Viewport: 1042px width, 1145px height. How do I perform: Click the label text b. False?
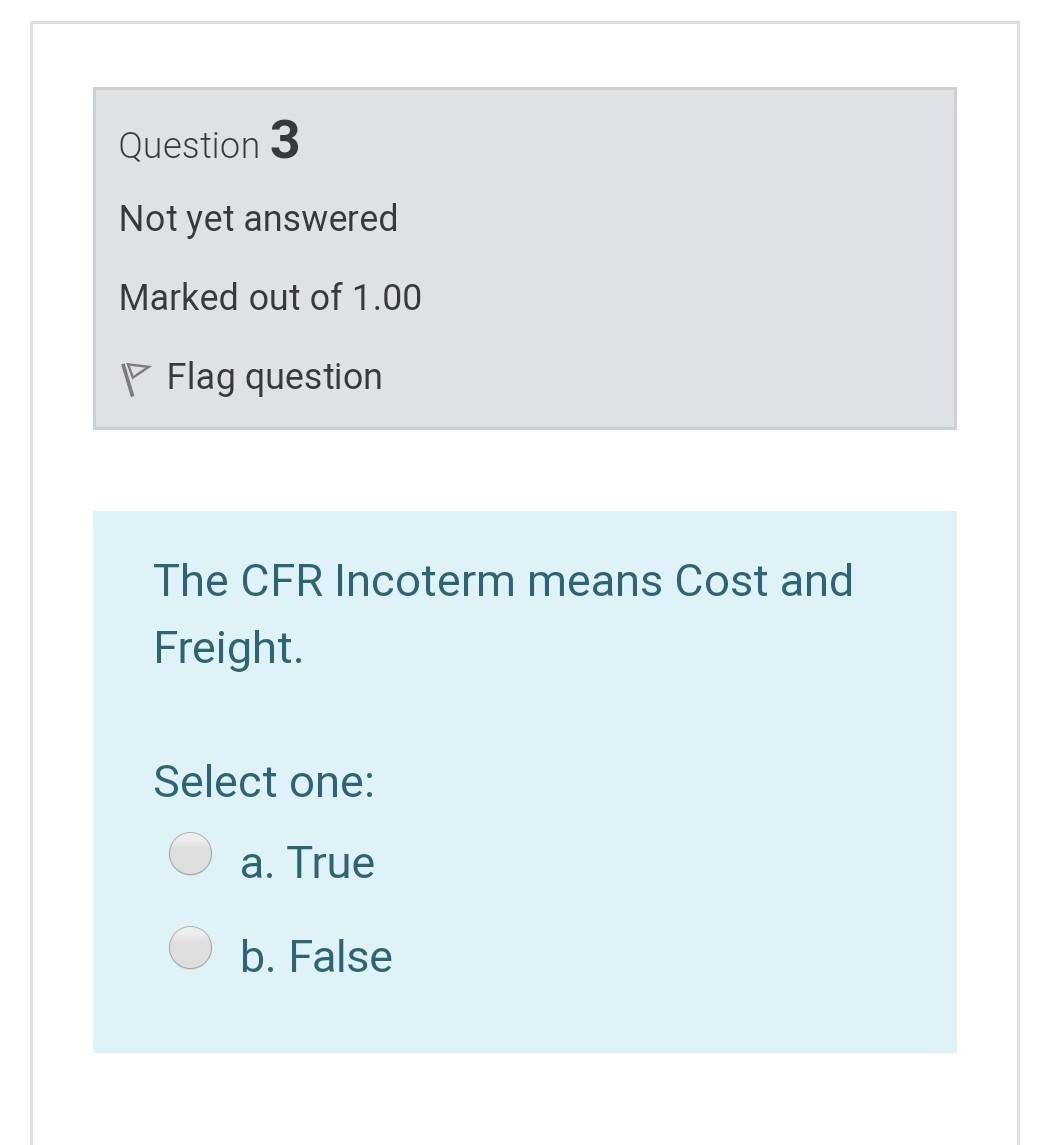pos(316,955)
